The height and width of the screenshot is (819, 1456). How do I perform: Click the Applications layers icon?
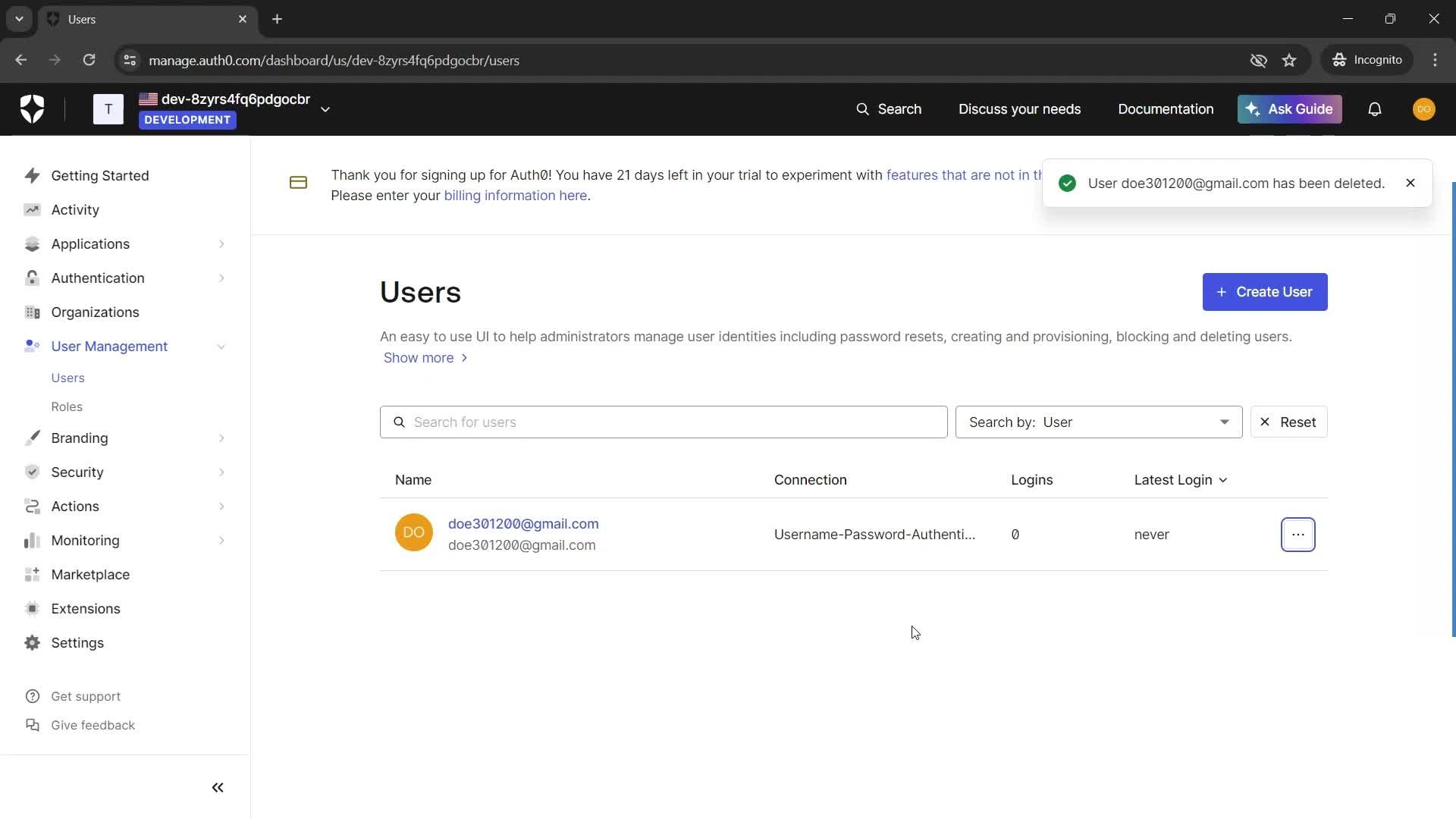[x=32, y=244]
